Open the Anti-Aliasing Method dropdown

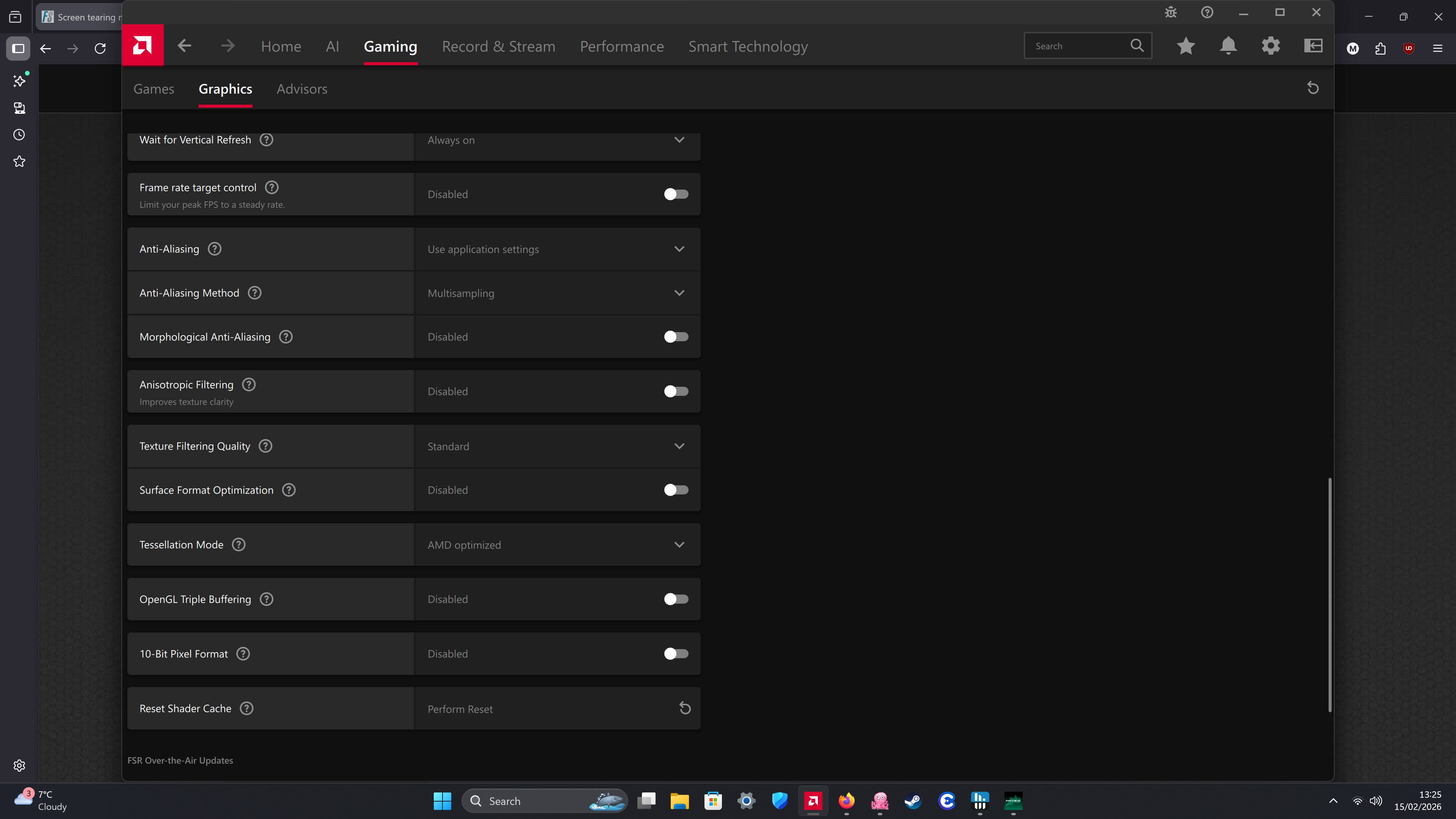[679, 293]
